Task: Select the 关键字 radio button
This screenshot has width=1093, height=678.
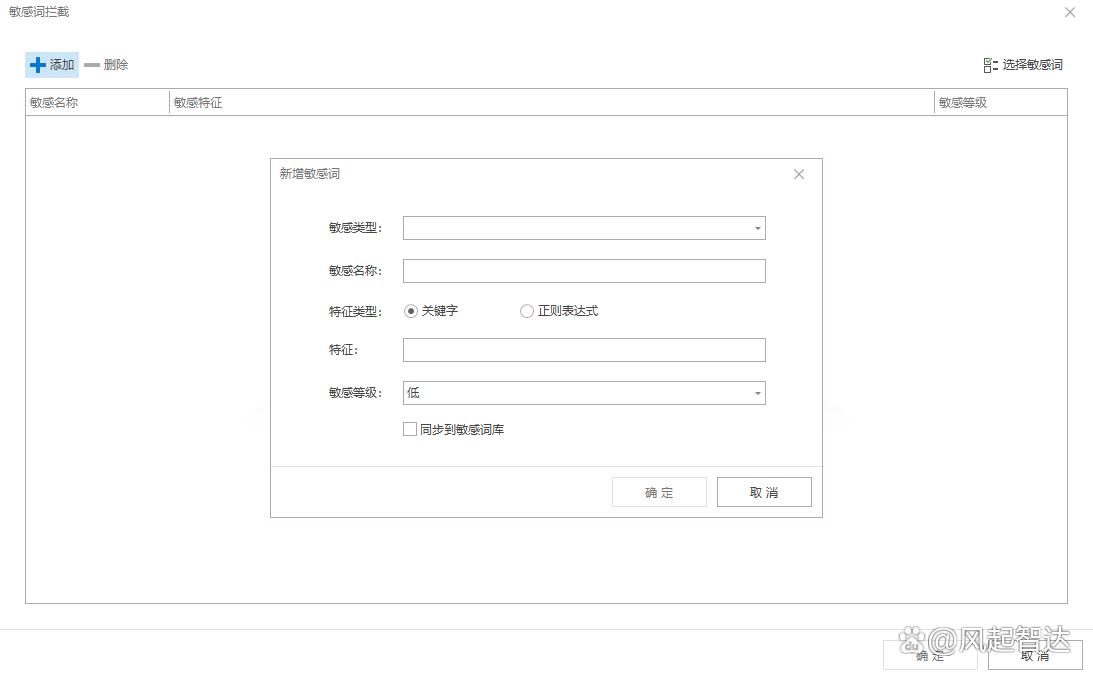Action: [x=411, y=311]
